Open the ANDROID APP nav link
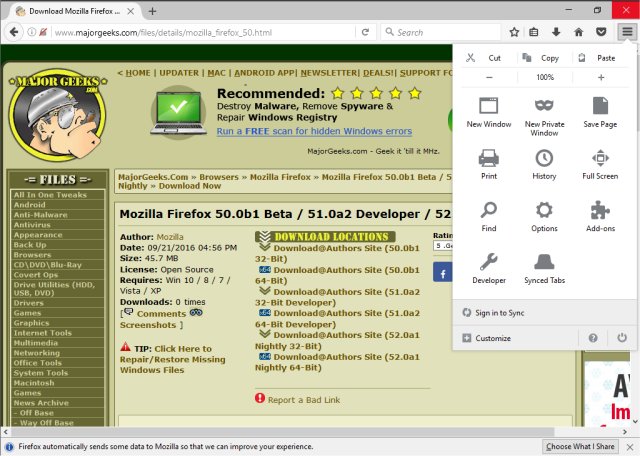 264,73
